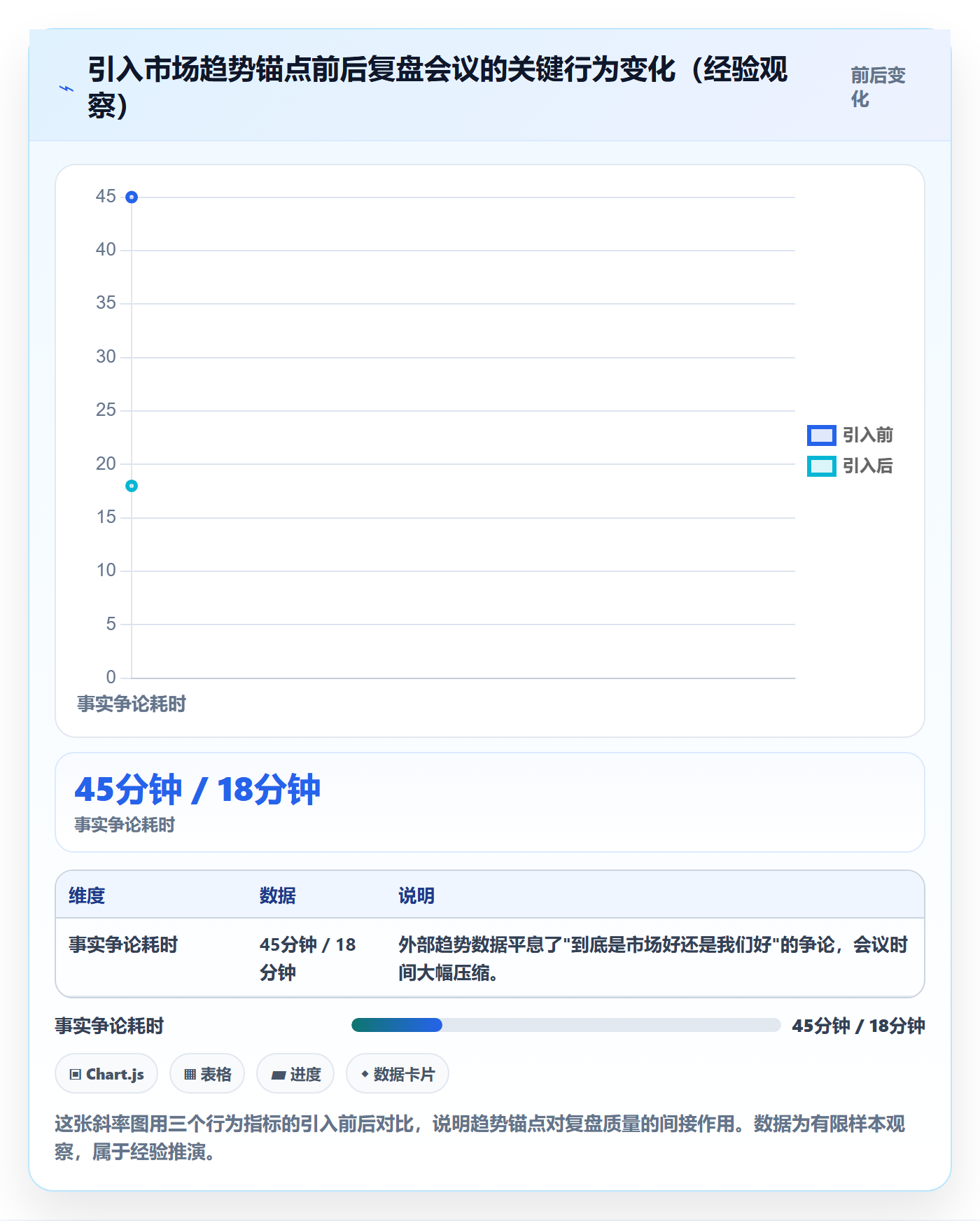
Task: Click the 45分钟 / 18分钟 cell in the table
Action: pyautogui.click(x=308, y=958)
